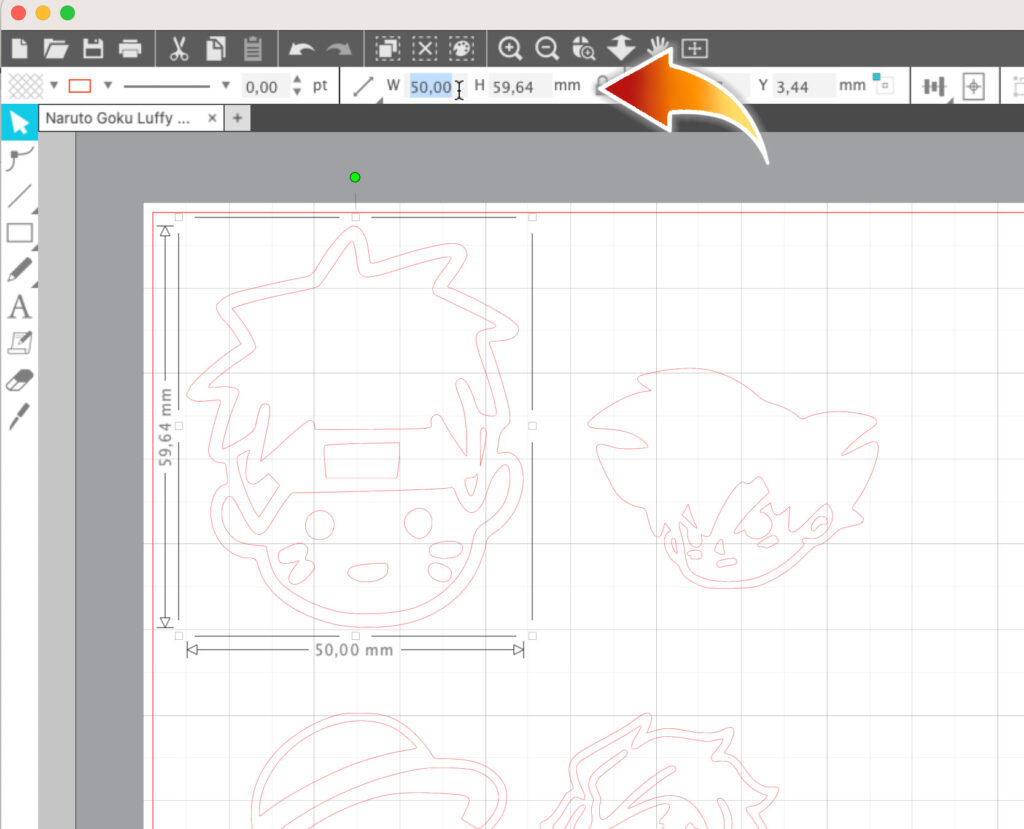The height and width of the screenshot is (829, 1024).
Task: Click the Zoom In magnifier
Action: [x=510, y=48]
